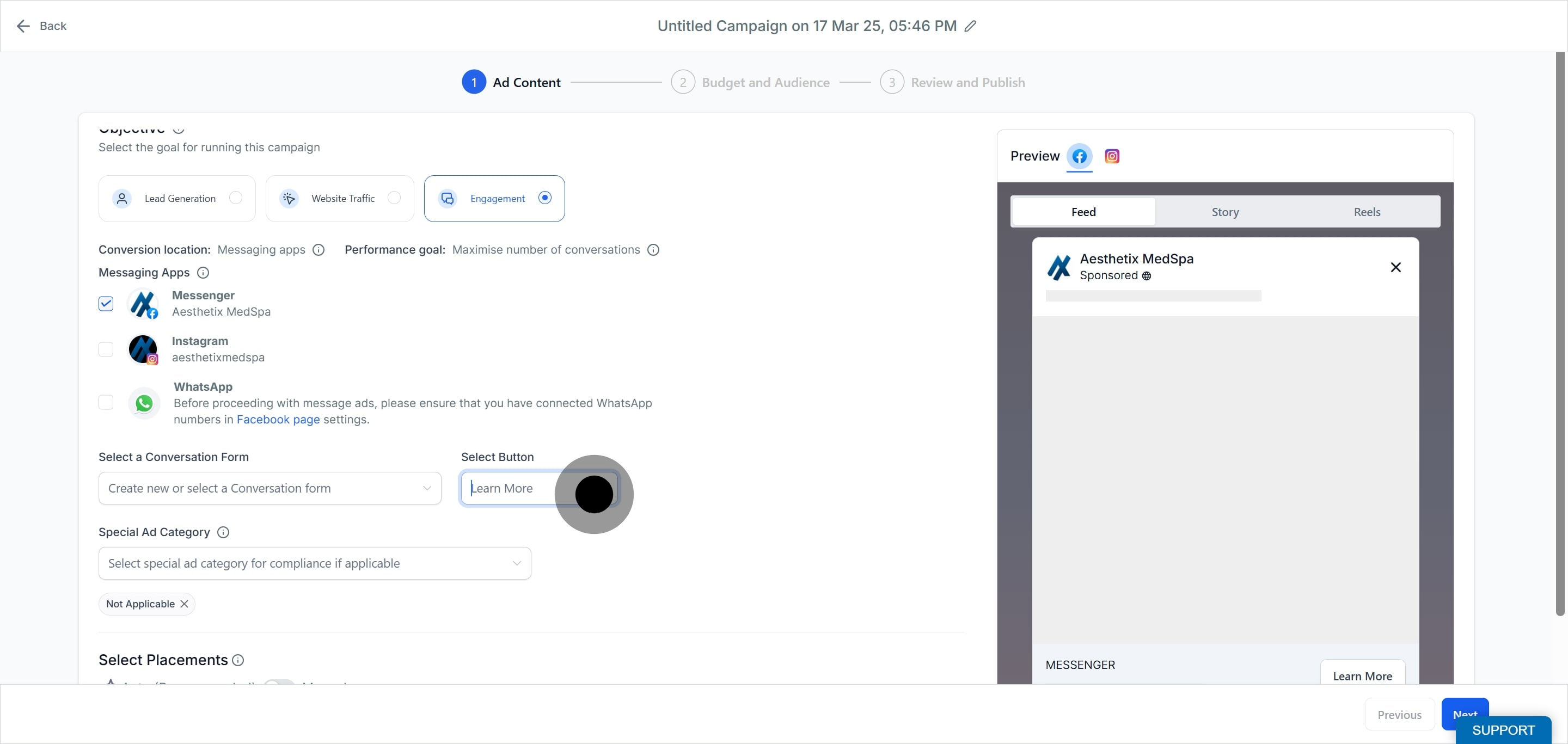This screenshot has height=744, width=1568.
Task: Click info icon beside Performance goal
Action: coord(653,250)
